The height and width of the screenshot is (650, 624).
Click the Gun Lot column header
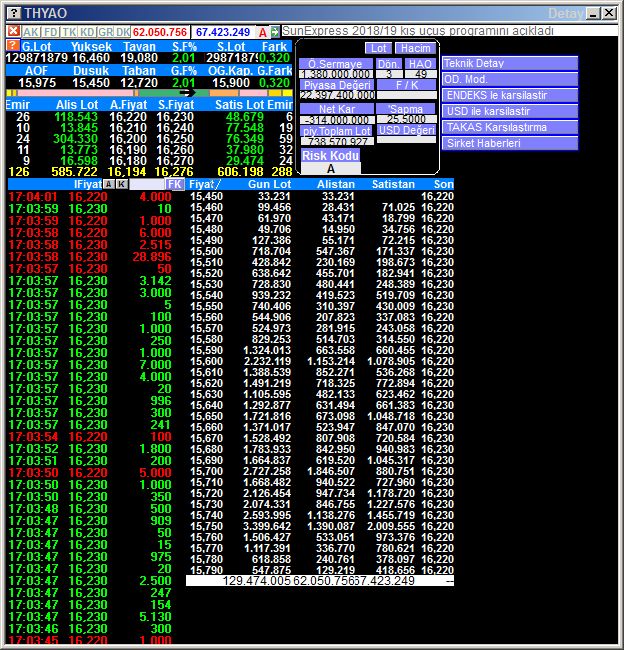[x=270, y=184]
